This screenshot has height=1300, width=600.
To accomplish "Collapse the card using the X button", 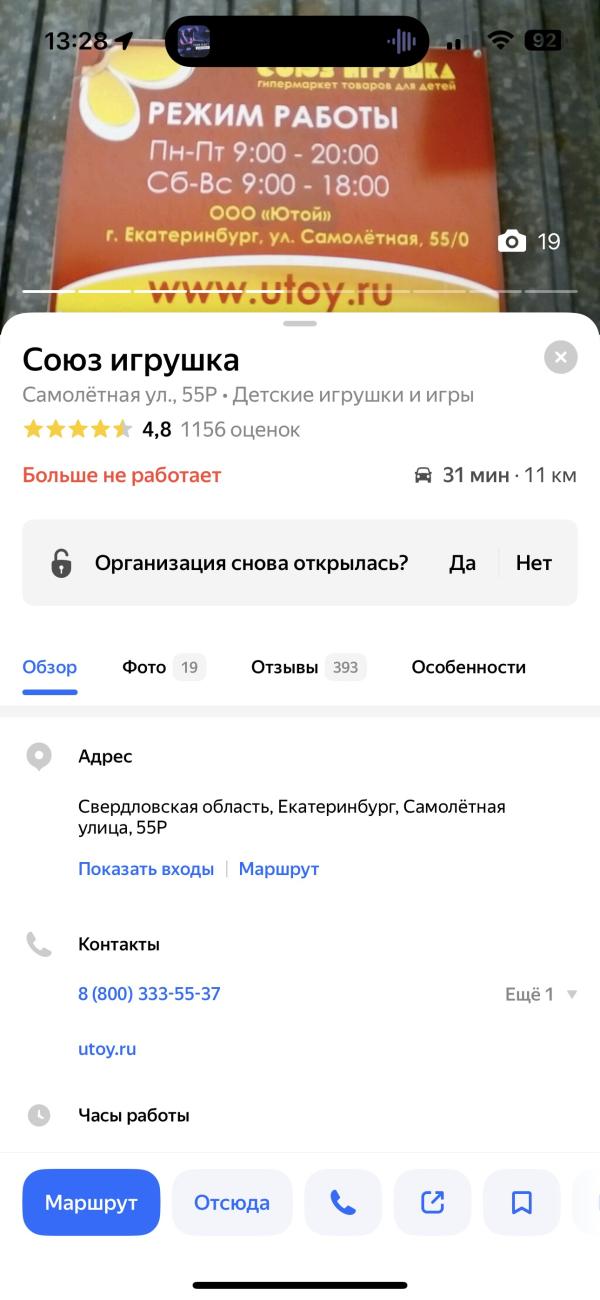I will click(x=560, y=357).
